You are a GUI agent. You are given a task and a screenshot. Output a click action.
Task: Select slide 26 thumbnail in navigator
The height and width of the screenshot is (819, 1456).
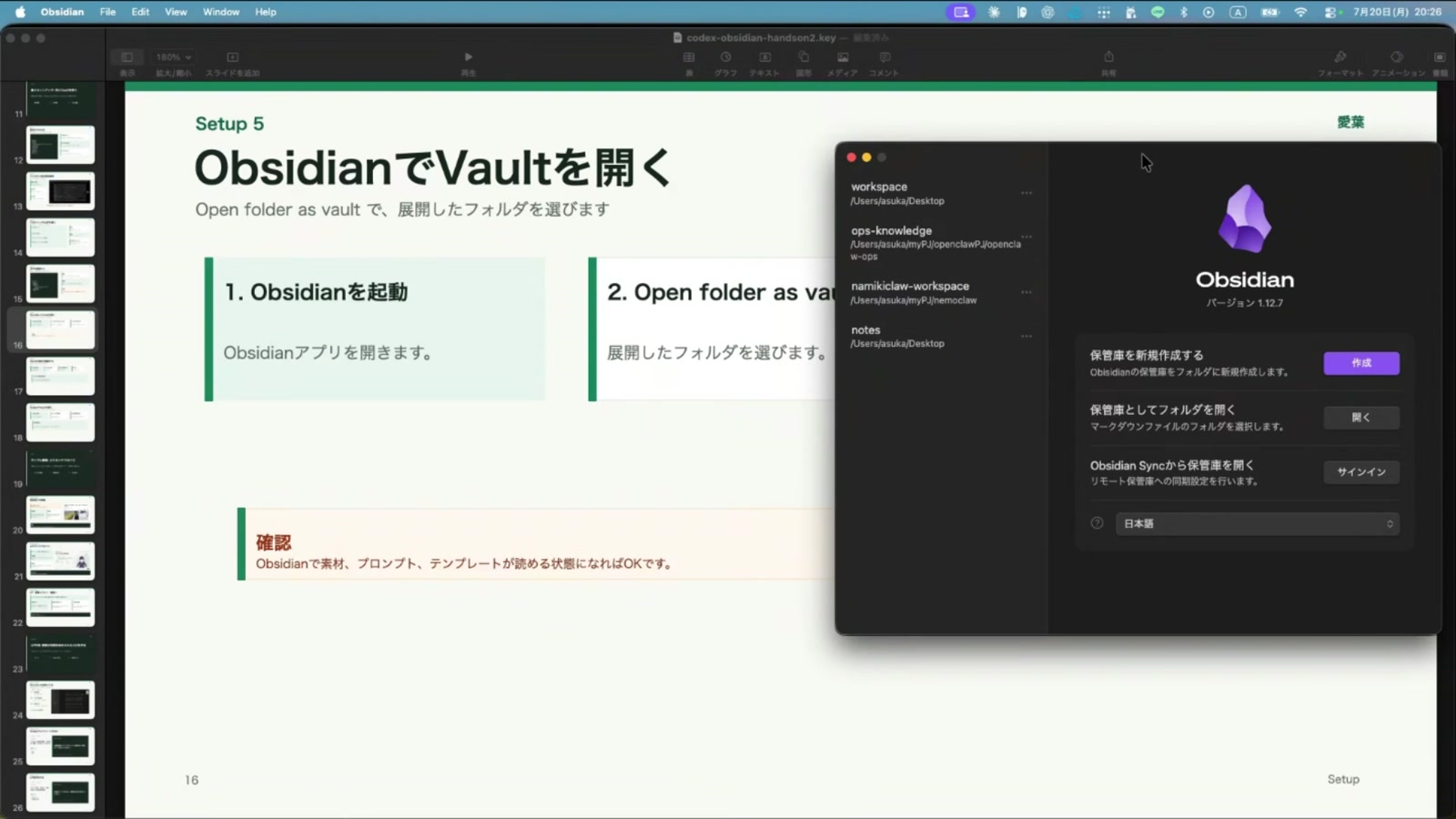point(60,793)
